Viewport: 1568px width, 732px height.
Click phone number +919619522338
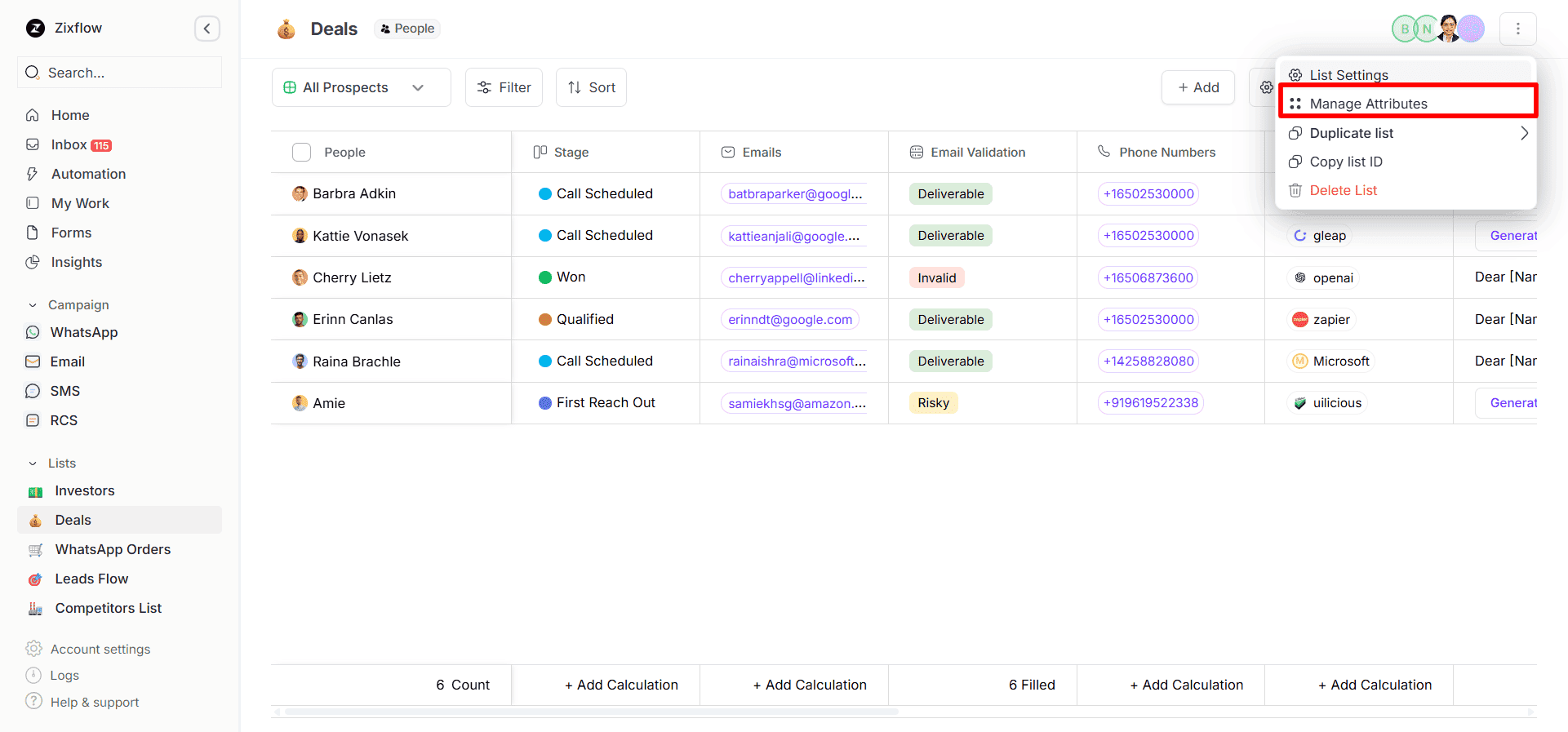coord(1151,402)
